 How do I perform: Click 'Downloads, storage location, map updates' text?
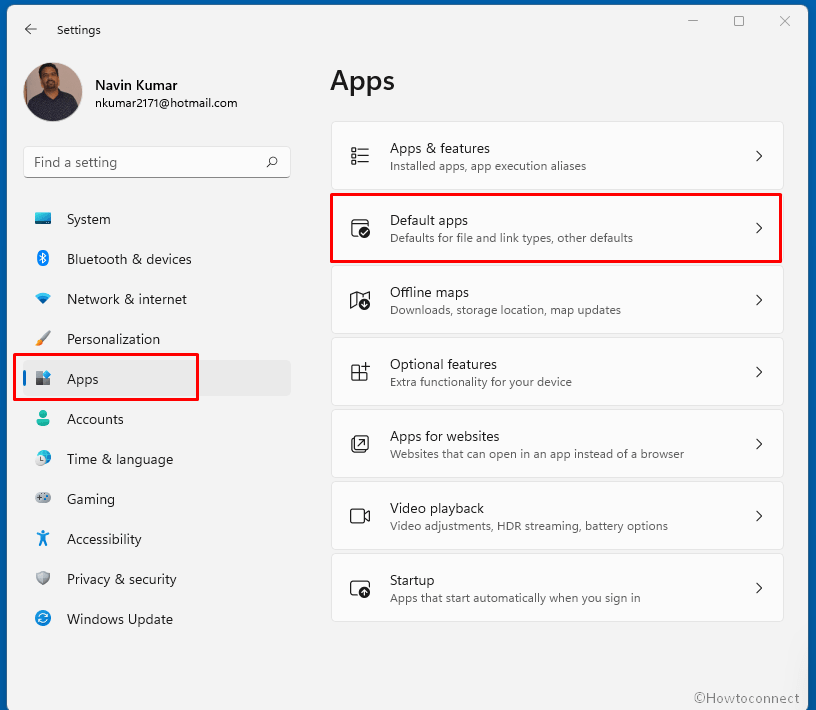pyautogui.click(x=505, y=310)
